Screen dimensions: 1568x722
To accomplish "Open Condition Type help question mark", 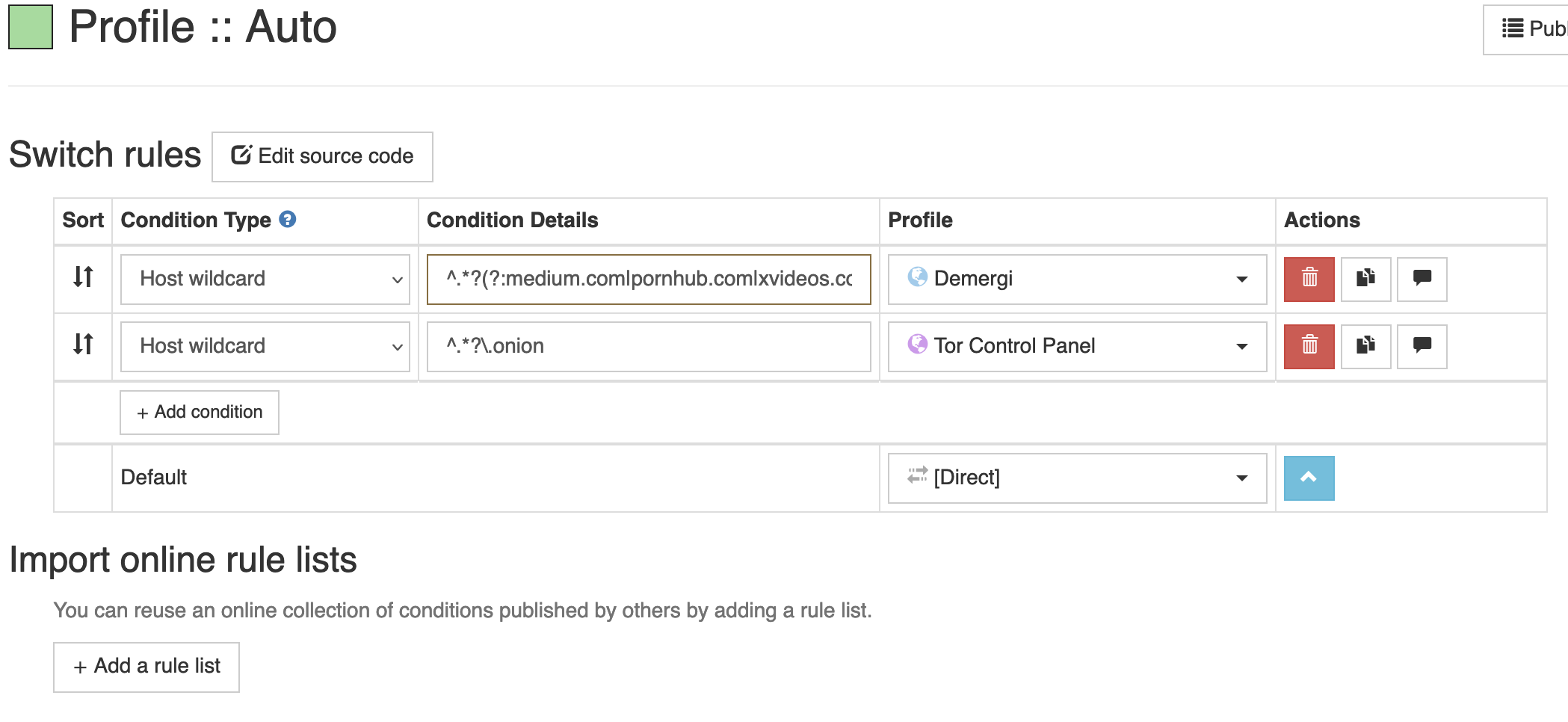I will click(288, 220).
